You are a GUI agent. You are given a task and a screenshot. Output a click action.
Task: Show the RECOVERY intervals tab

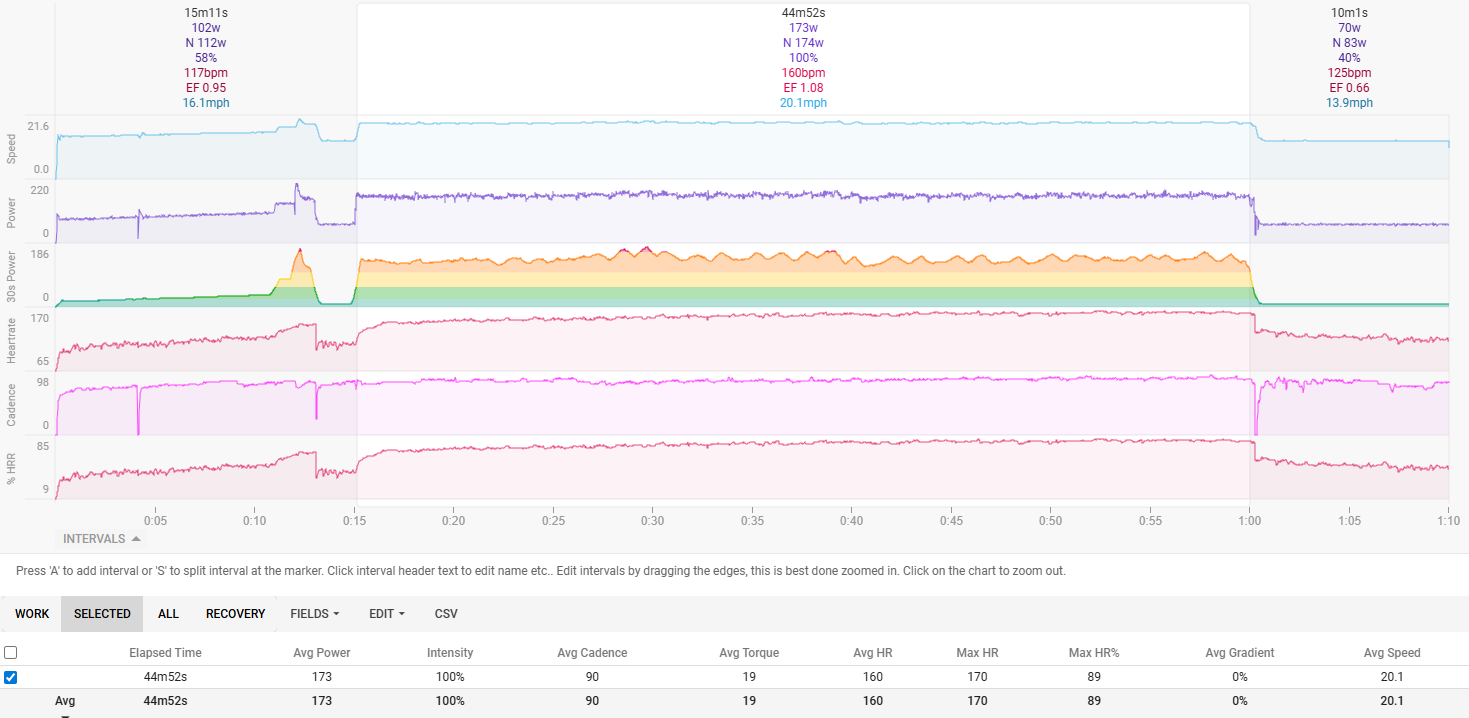pyautogui.click(x=235, y=613)
